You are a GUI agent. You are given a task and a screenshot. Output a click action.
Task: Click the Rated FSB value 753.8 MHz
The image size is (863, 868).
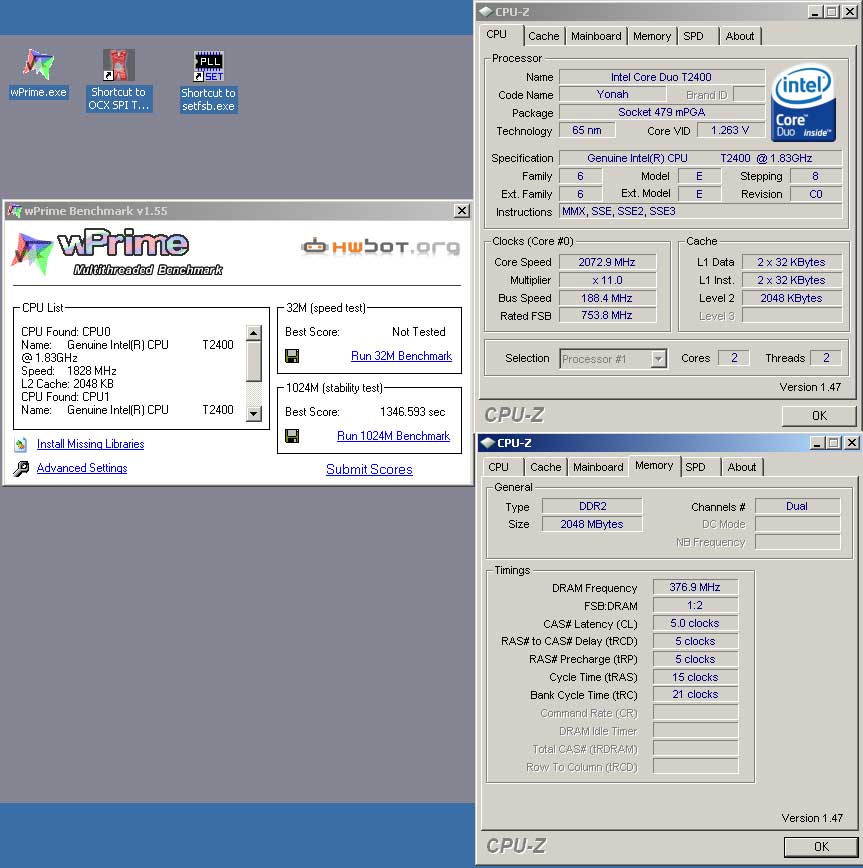coord(607,316)
